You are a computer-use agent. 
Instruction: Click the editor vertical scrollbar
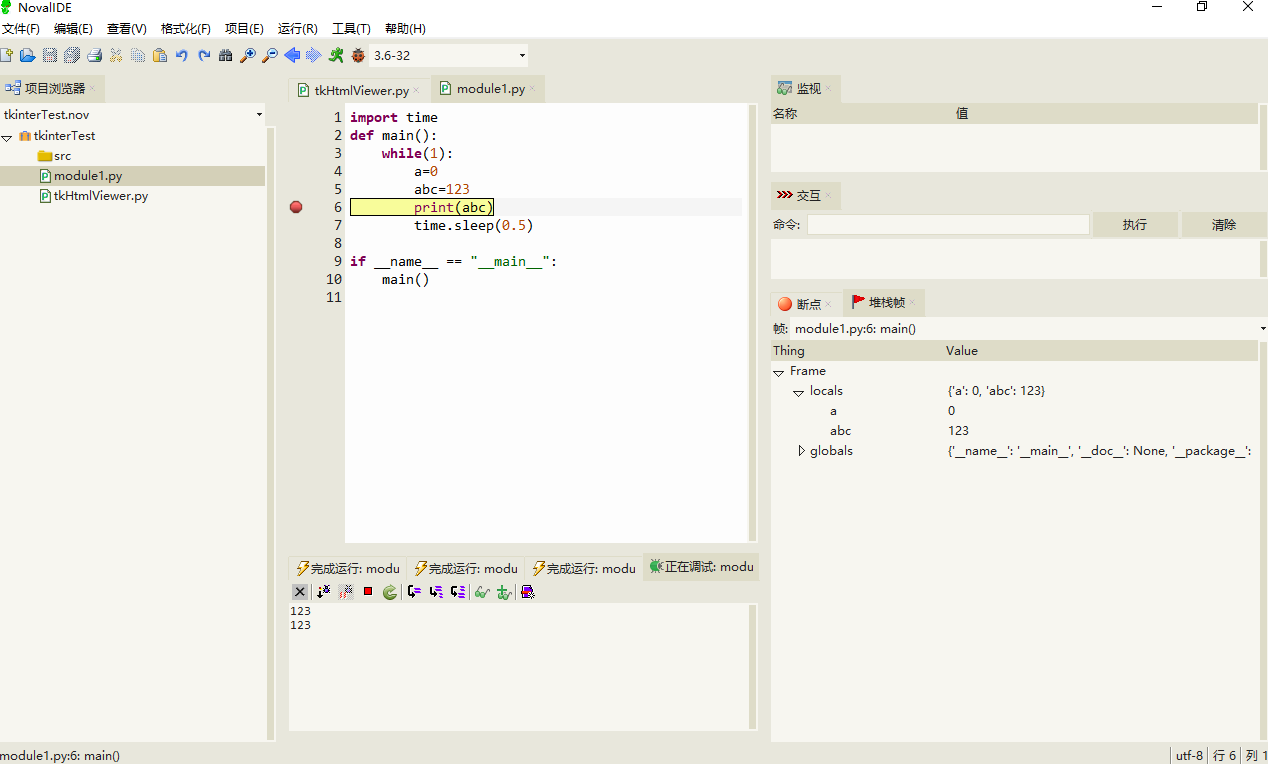[752, 322]
